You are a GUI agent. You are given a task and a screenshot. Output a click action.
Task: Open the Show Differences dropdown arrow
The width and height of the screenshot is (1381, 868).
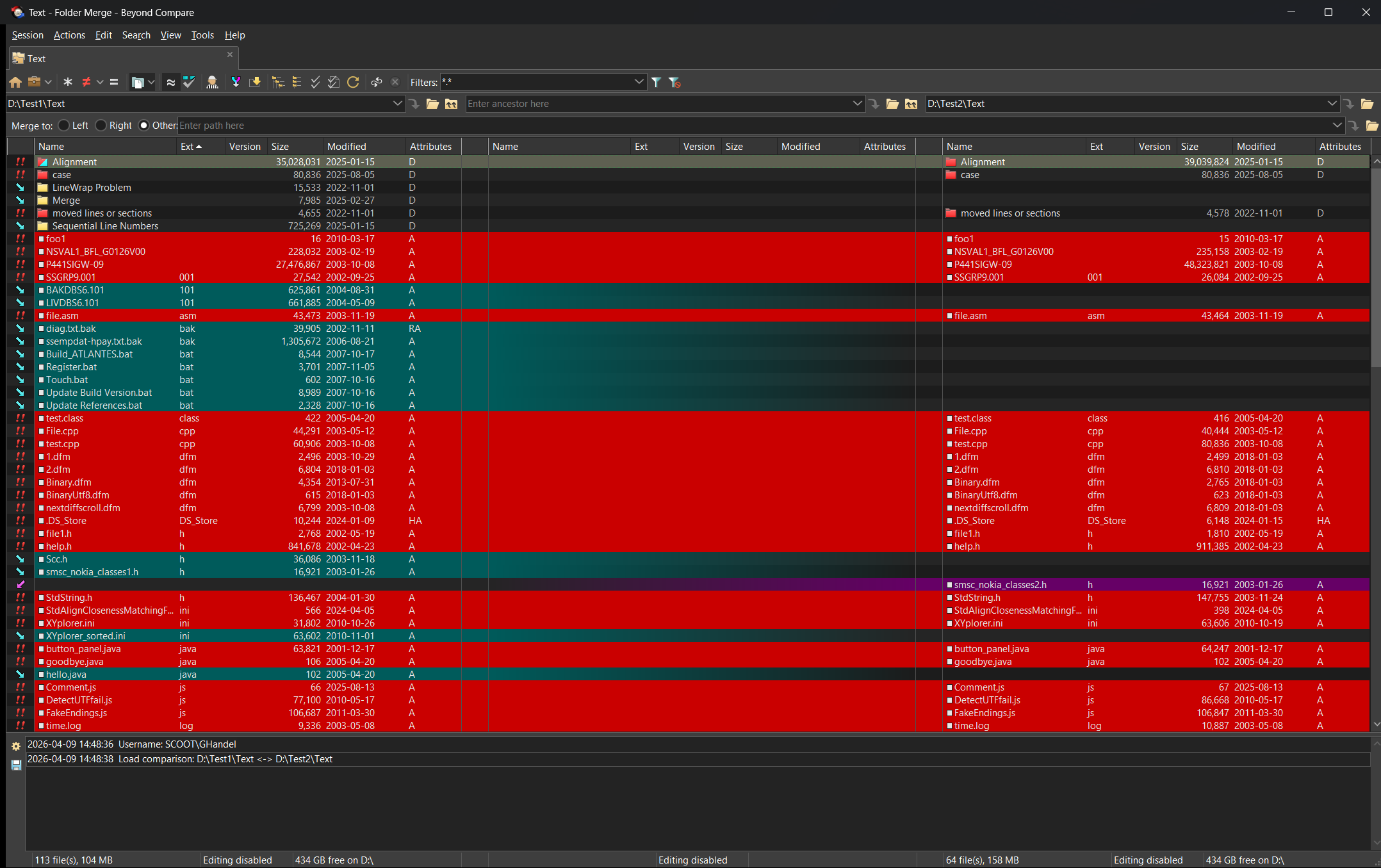click(x=100, y=82)
